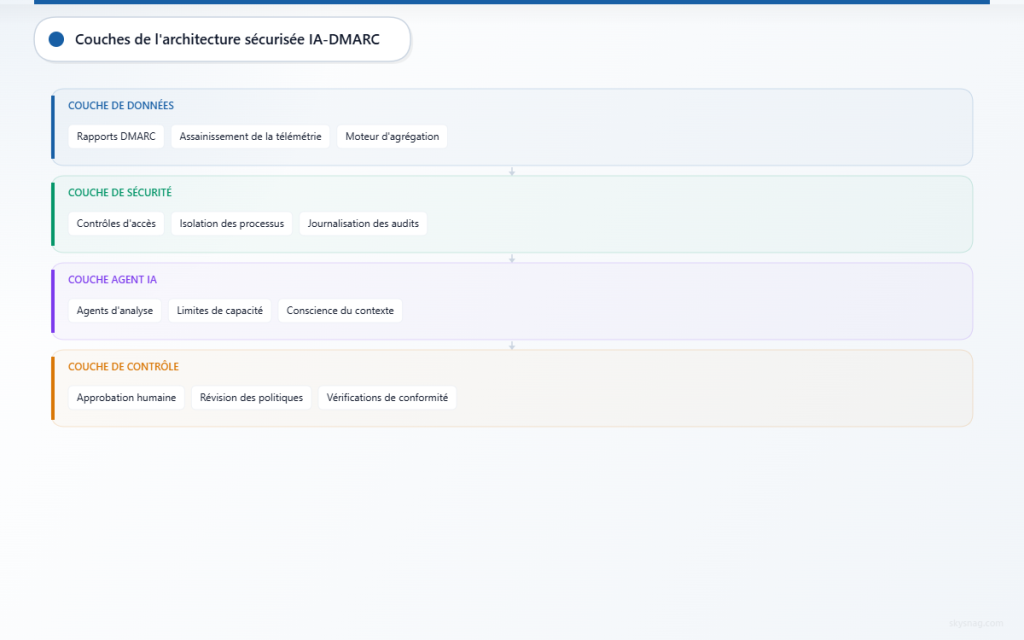The height and width of the screenshot is (640, 1024).
Task: Click the arrow below Couche de sécurité
Action: click(512, 259)
